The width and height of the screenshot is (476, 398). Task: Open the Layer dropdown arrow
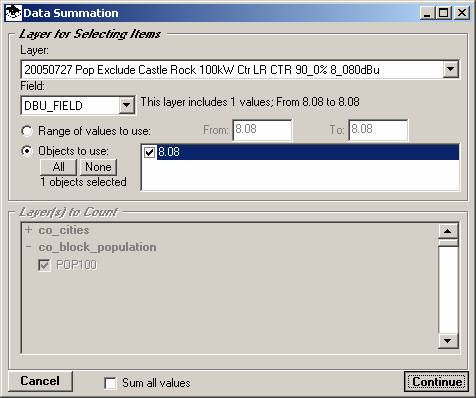tap(450, 69)
